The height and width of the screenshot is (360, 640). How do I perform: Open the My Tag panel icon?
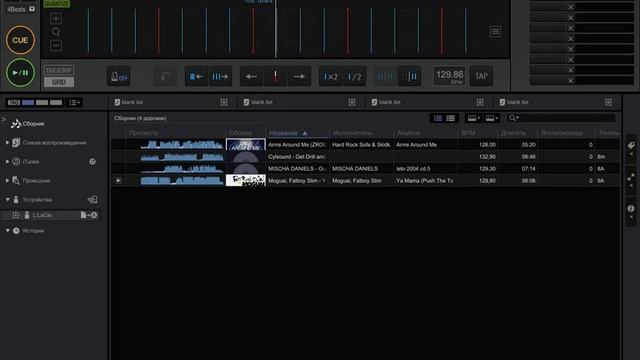coord(631,146)
